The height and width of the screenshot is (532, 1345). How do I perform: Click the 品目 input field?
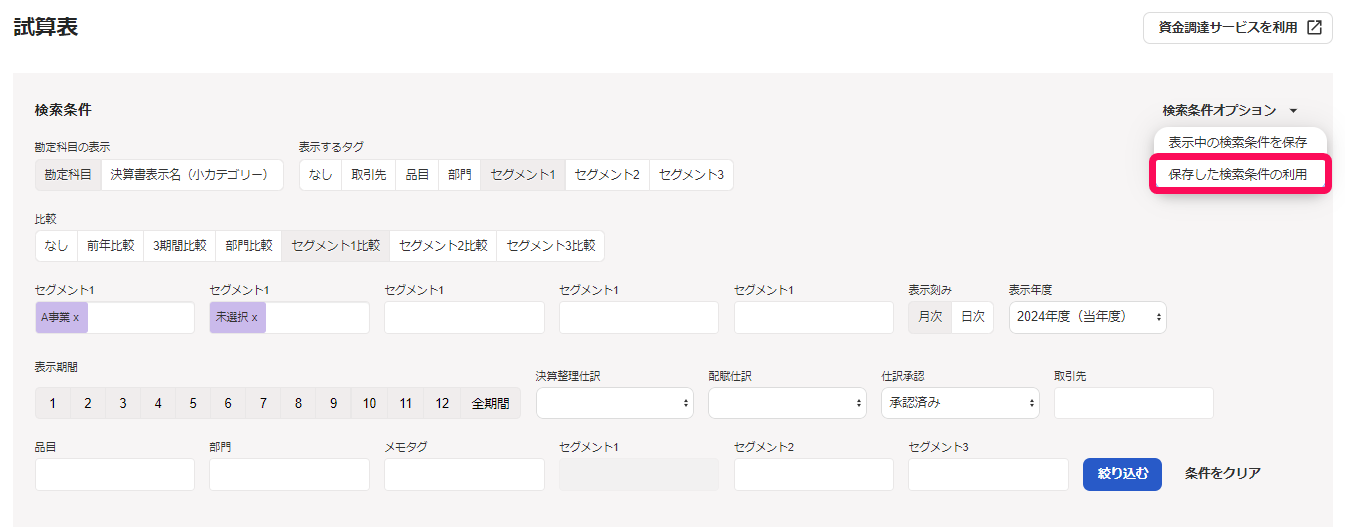coord(115,474)
